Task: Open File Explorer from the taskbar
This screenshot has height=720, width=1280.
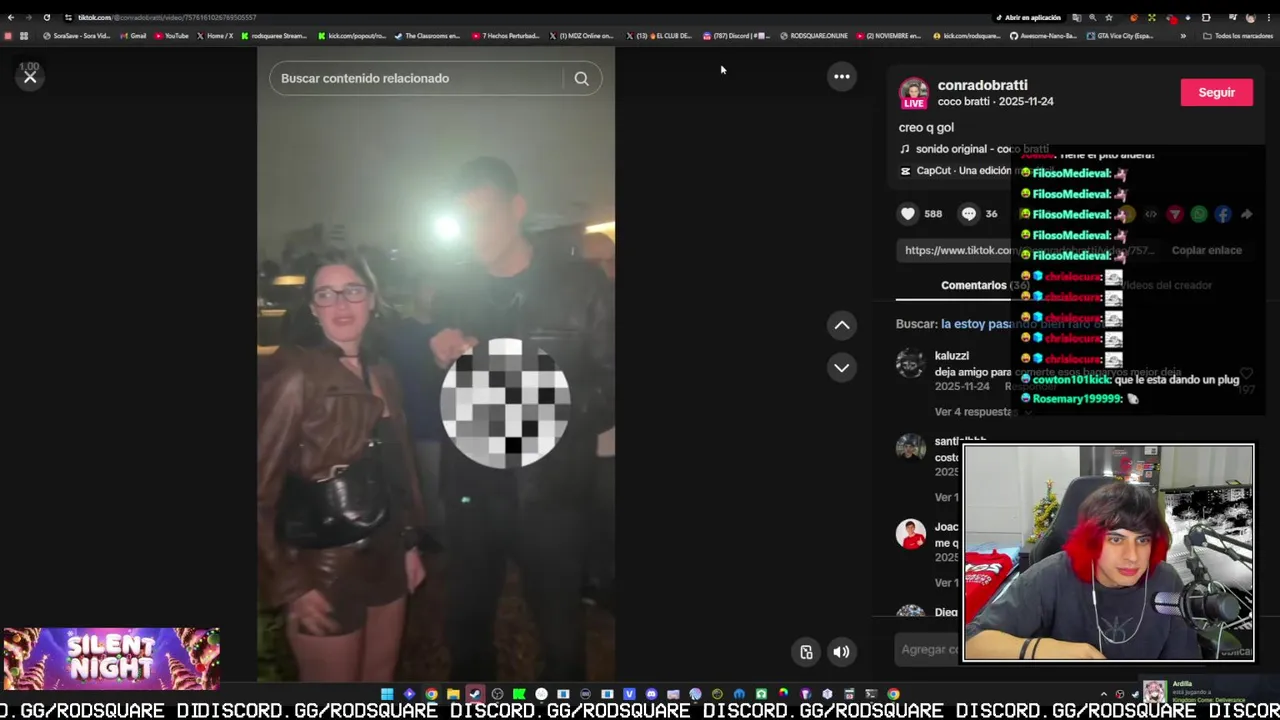Action: pos(453,694)
